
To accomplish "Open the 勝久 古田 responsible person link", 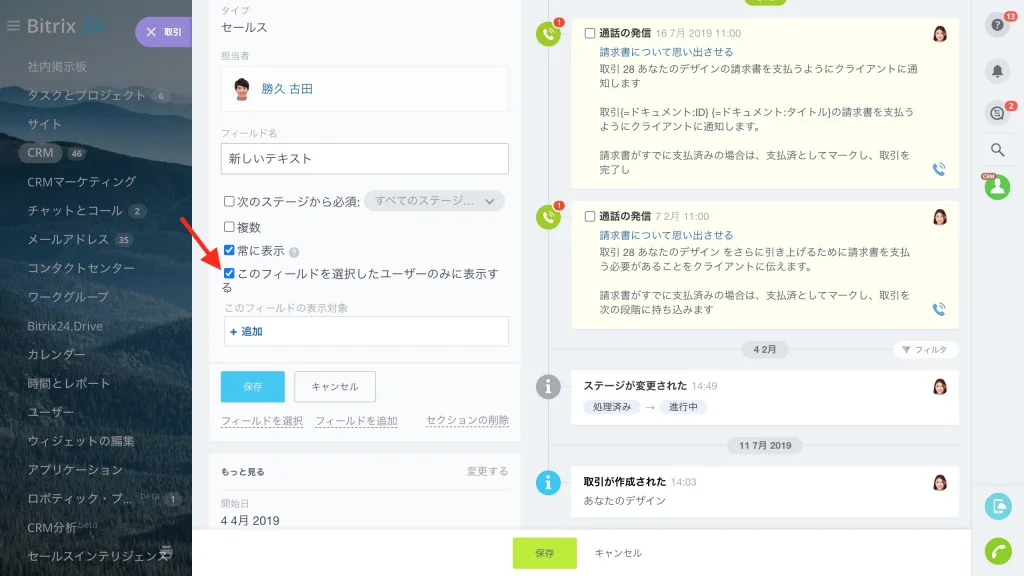I will click(287, 89).
